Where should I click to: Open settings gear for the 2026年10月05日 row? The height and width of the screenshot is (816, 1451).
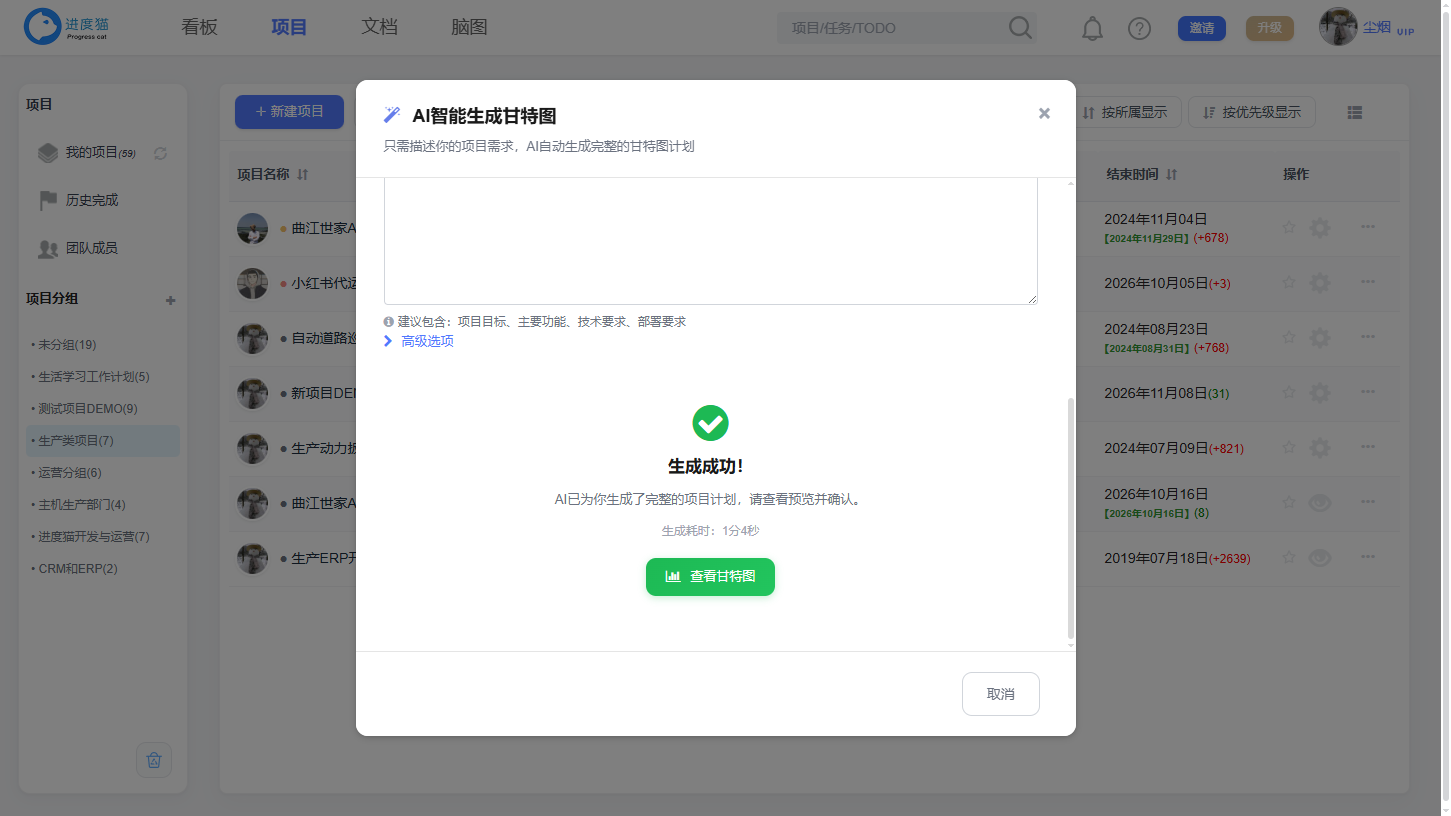pos(1320,283)
